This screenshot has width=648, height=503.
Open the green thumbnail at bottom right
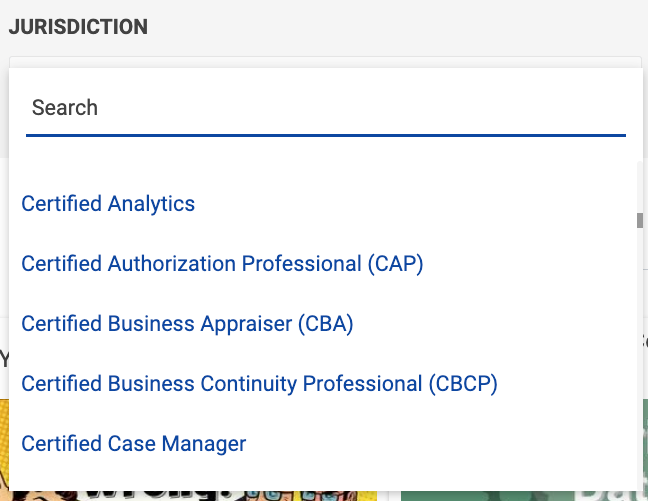[520, 495]
